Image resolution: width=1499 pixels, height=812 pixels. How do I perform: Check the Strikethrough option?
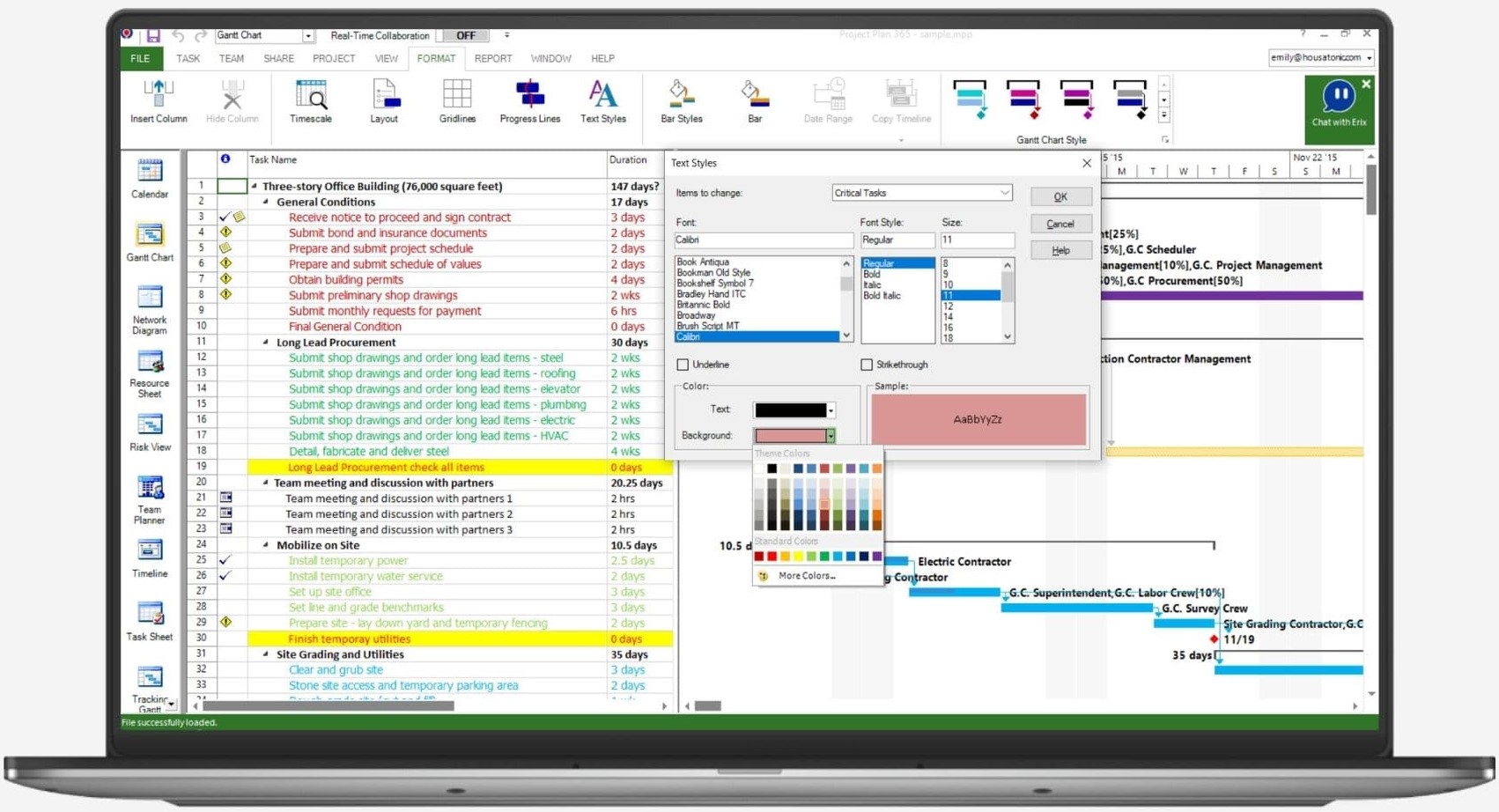[x=867, y=365]
